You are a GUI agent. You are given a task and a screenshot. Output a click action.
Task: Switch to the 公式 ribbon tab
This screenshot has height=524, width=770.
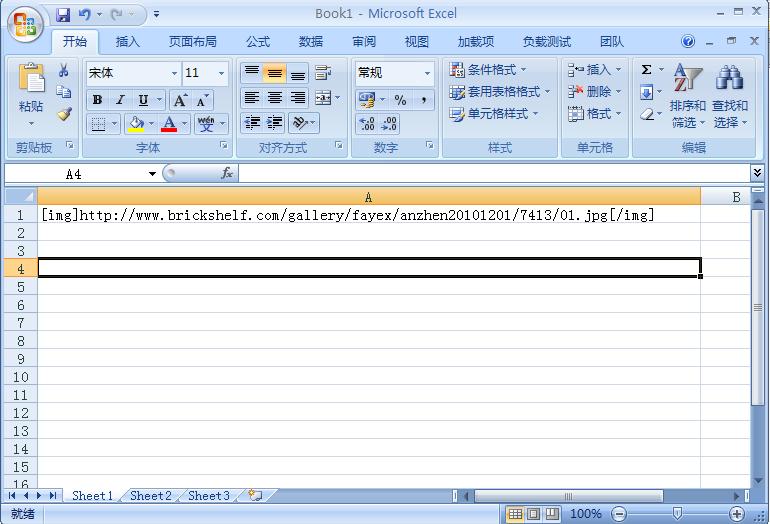click(258, 42)
